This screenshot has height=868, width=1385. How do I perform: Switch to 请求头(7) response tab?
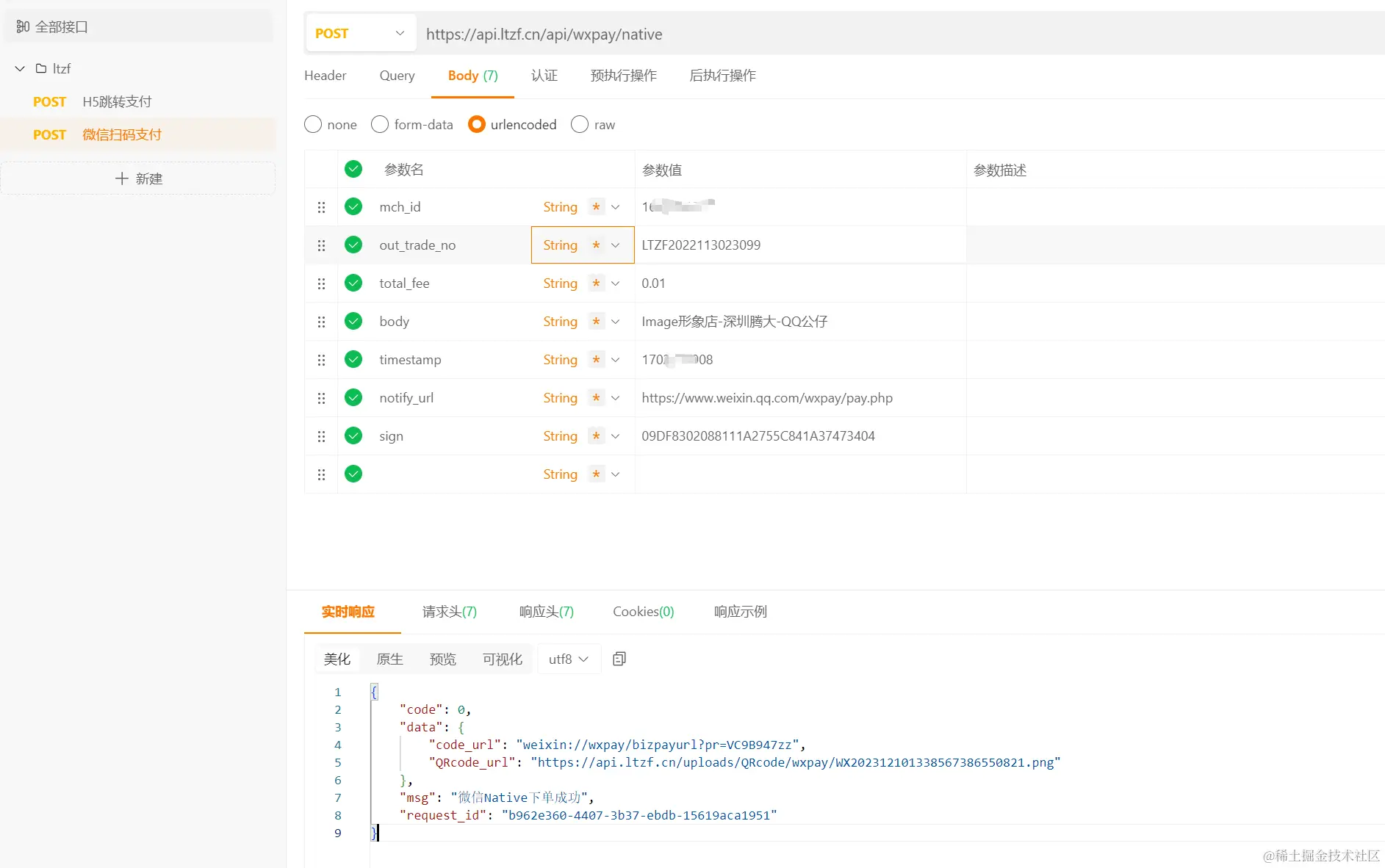450,612
